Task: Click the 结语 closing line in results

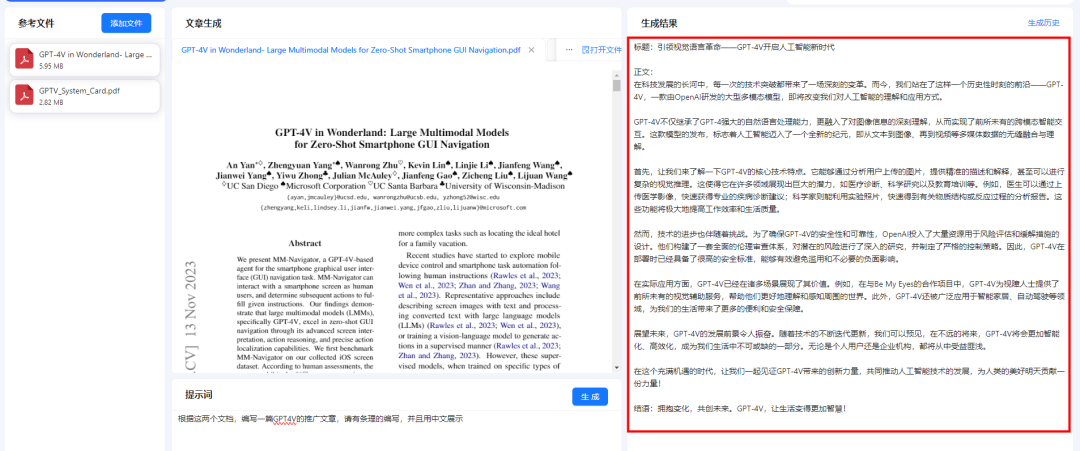Action: 738,408
